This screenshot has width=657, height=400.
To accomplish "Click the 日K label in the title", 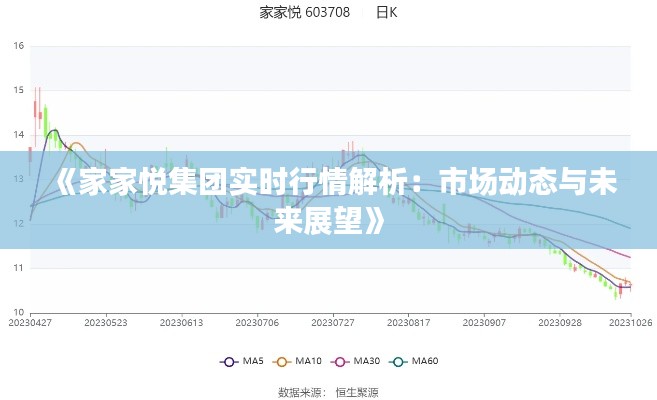I will (386, 13).
